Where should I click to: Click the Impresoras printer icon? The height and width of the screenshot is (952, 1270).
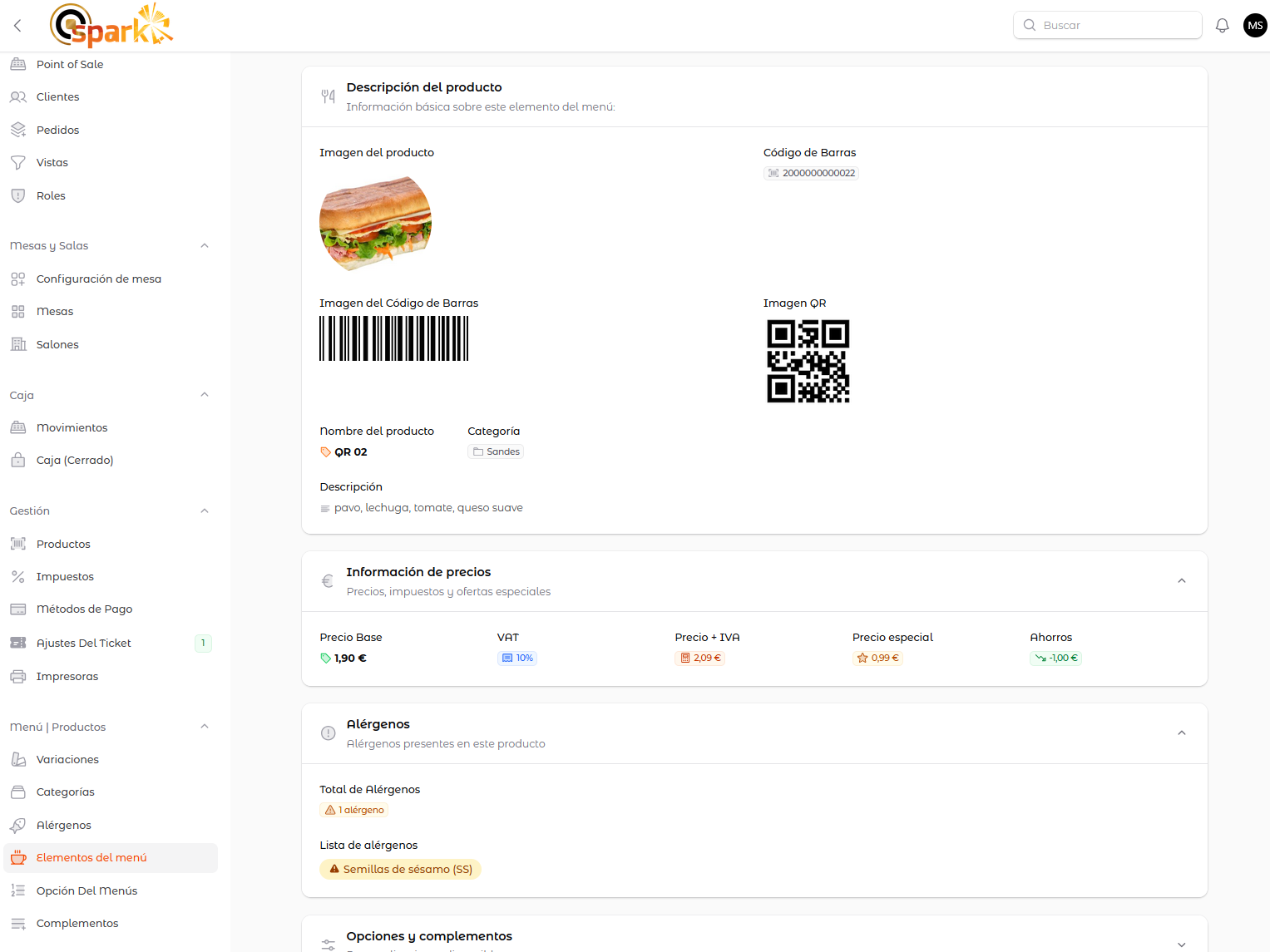click(18, 677)
